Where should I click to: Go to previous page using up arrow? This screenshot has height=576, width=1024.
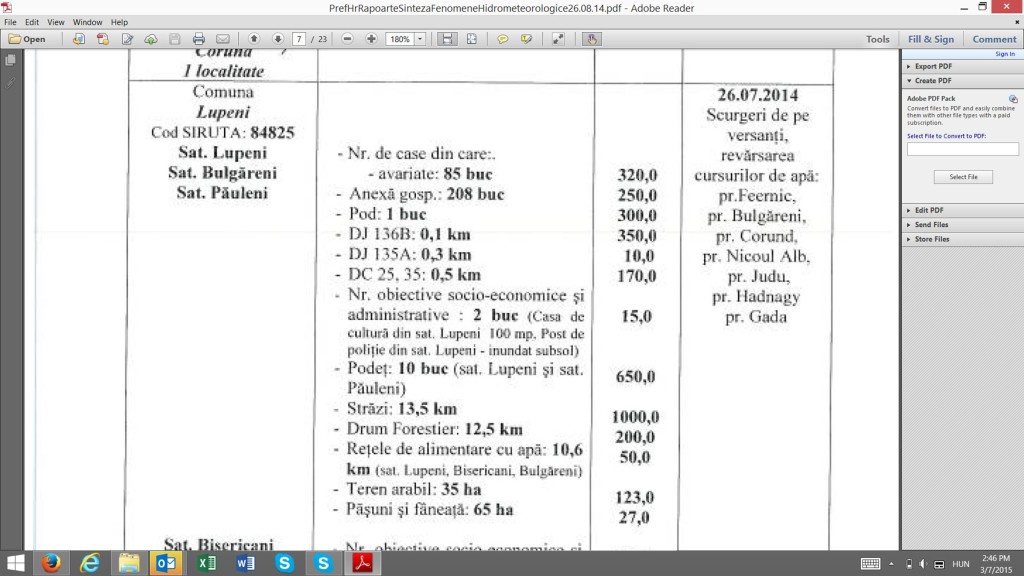point(254,39)
